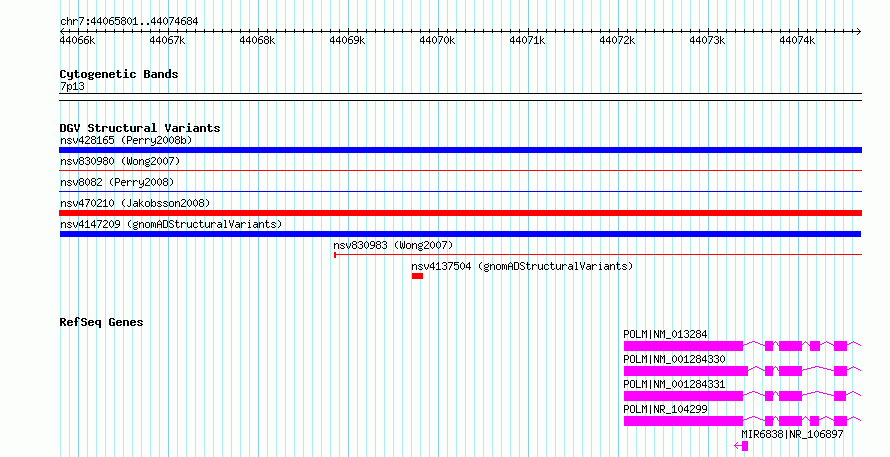890x457 pixels.
Task: Click the 44067k ruler tick label
Action: (x=167, y=40)
